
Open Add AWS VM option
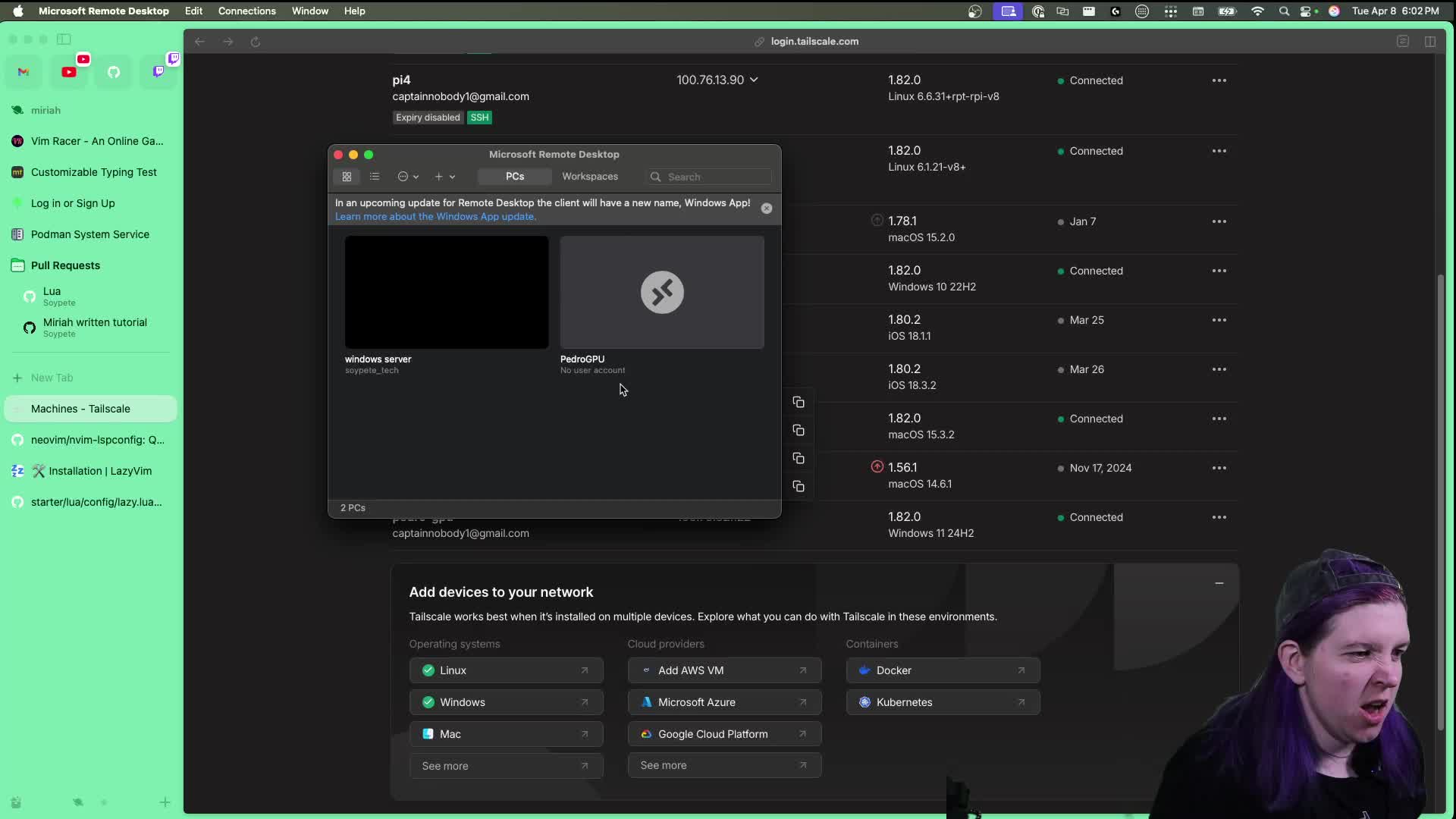724,670
